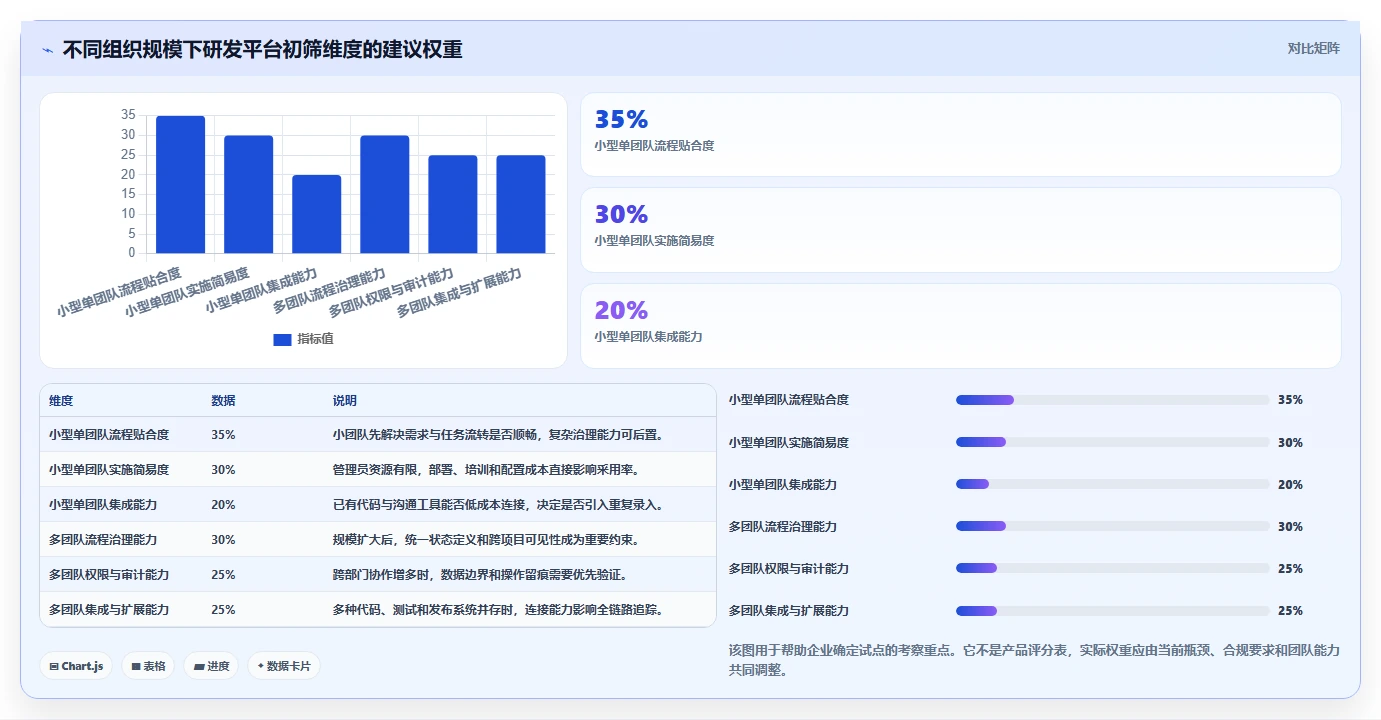Click description starting 小团队先解决需求
Screen dimensions: 1381x720
[x=498, y=435]
